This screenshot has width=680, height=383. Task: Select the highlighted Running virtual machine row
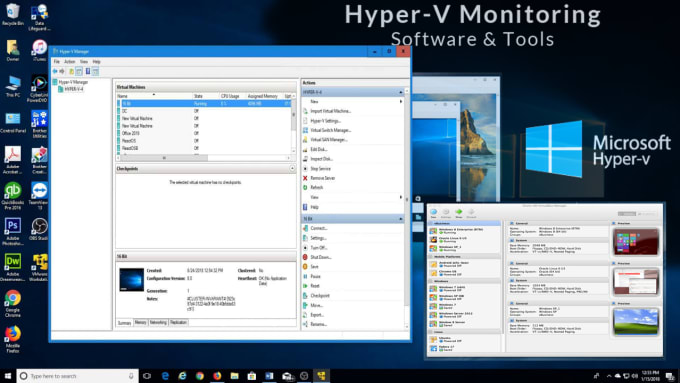pos(204,104)
